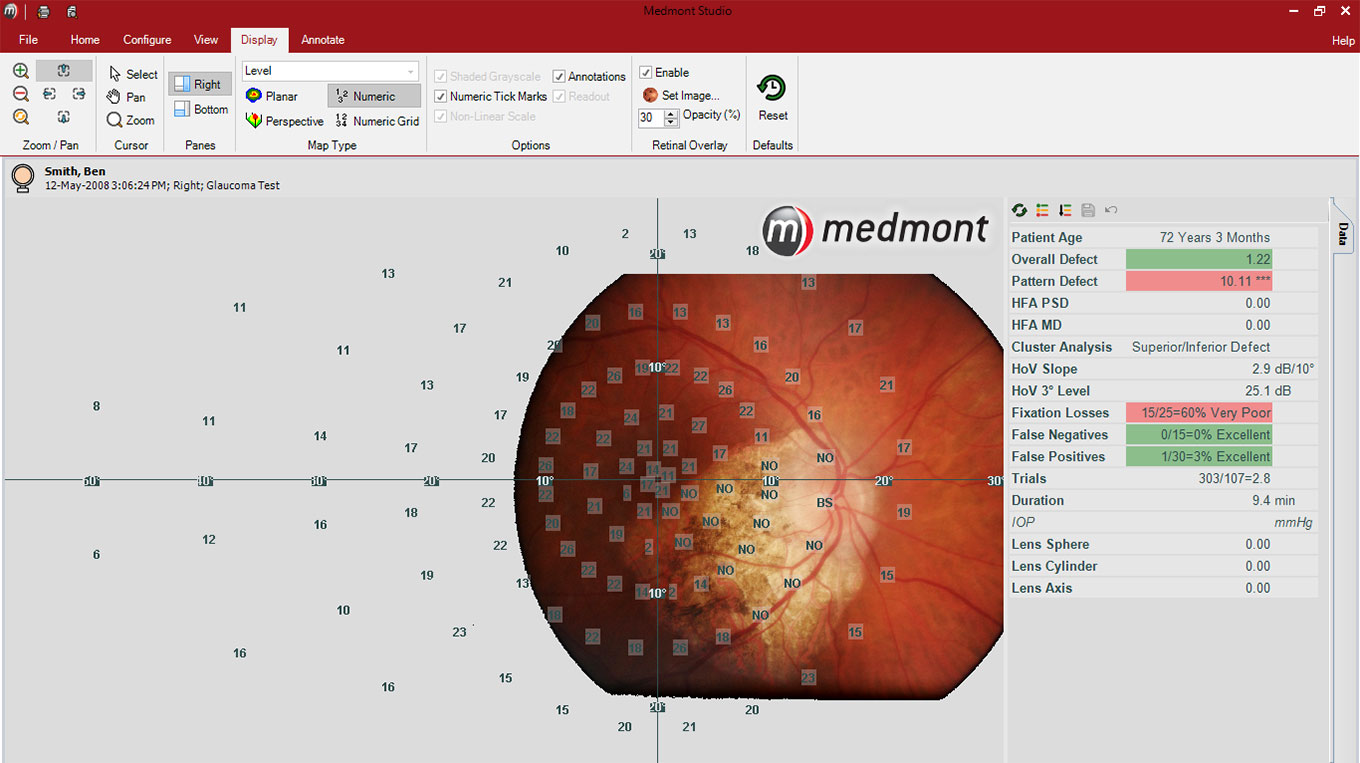This screenshot has width=1360, height=763.
Task: Open the Annotate ribbon tab
Action: (322, 40)
